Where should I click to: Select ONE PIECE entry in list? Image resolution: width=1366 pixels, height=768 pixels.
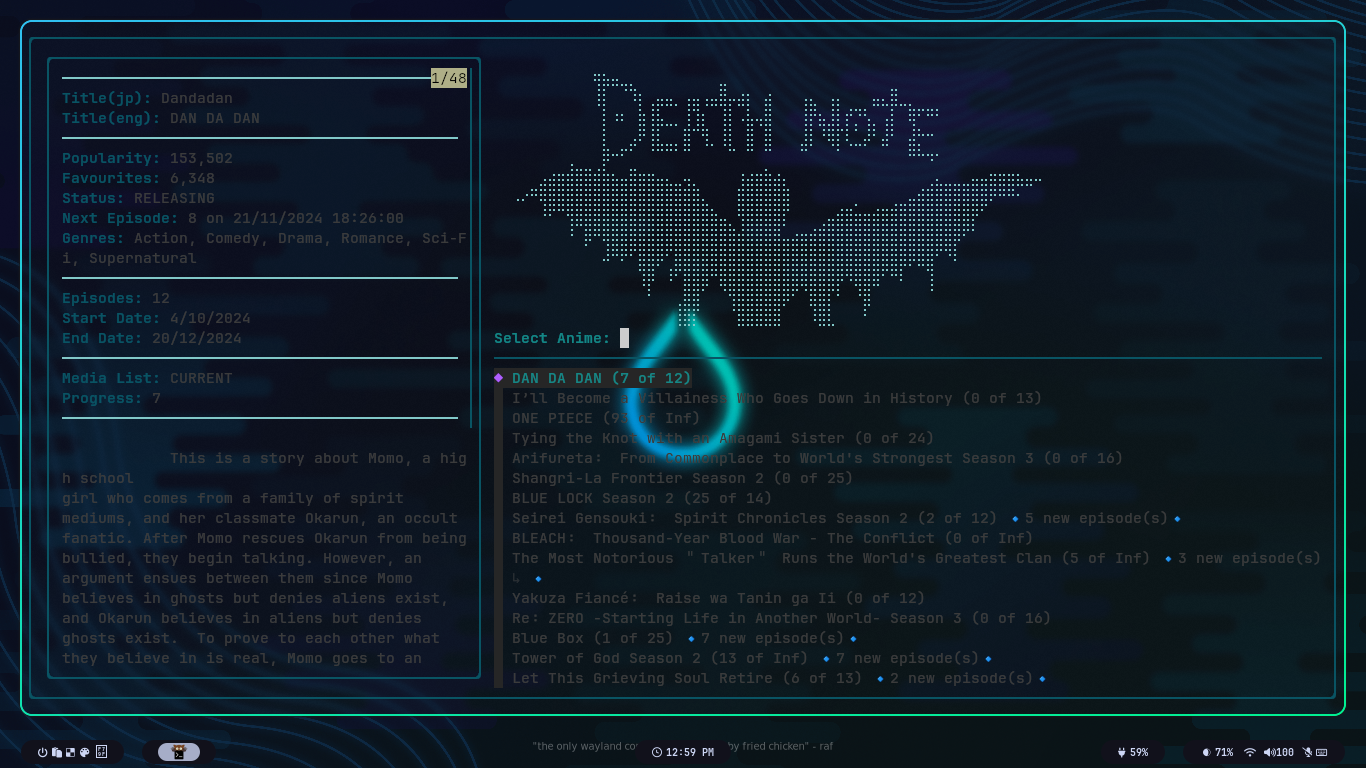[606, 418]
